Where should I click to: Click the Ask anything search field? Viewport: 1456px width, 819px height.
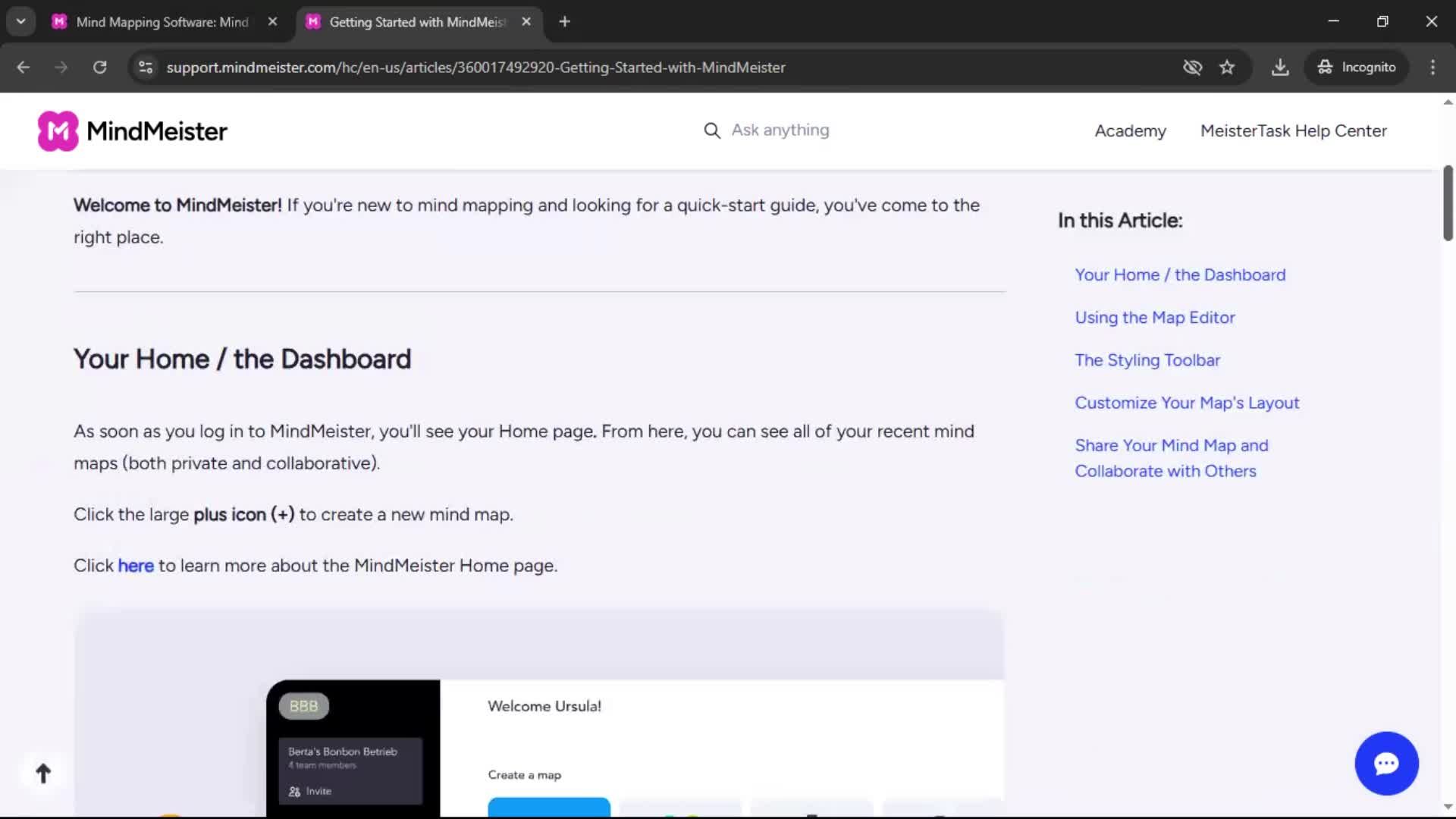(x=780, y=130)
